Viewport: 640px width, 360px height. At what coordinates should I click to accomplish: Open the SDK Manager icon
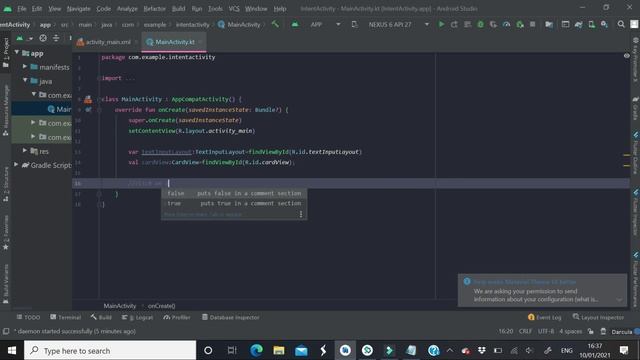pyautogui.click(x=604, y=24)
